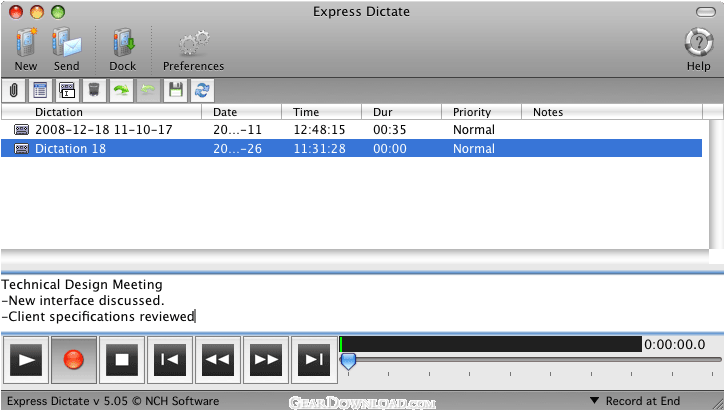Open the Help lifebuoy icon
This screenshot has height=411, width=725.
pyautogui.click(x=698, y=49)
